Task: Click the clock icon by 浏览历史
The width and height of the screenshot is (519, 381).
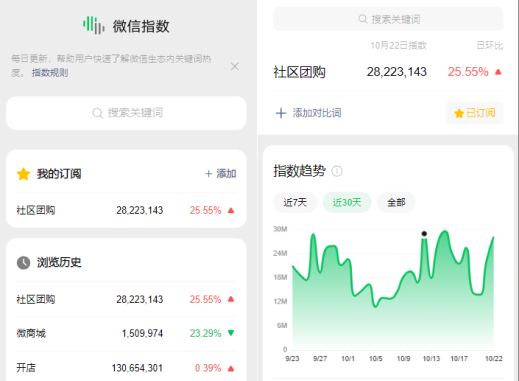Action: pos(23,263)
